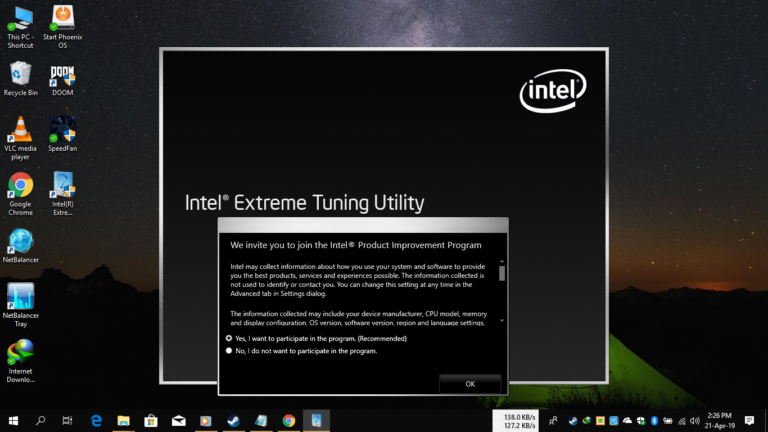The height and width of the screenshot is (432, 768).
Task: Select Google Chrome desktop shortcut
Action: click(21, 194)
